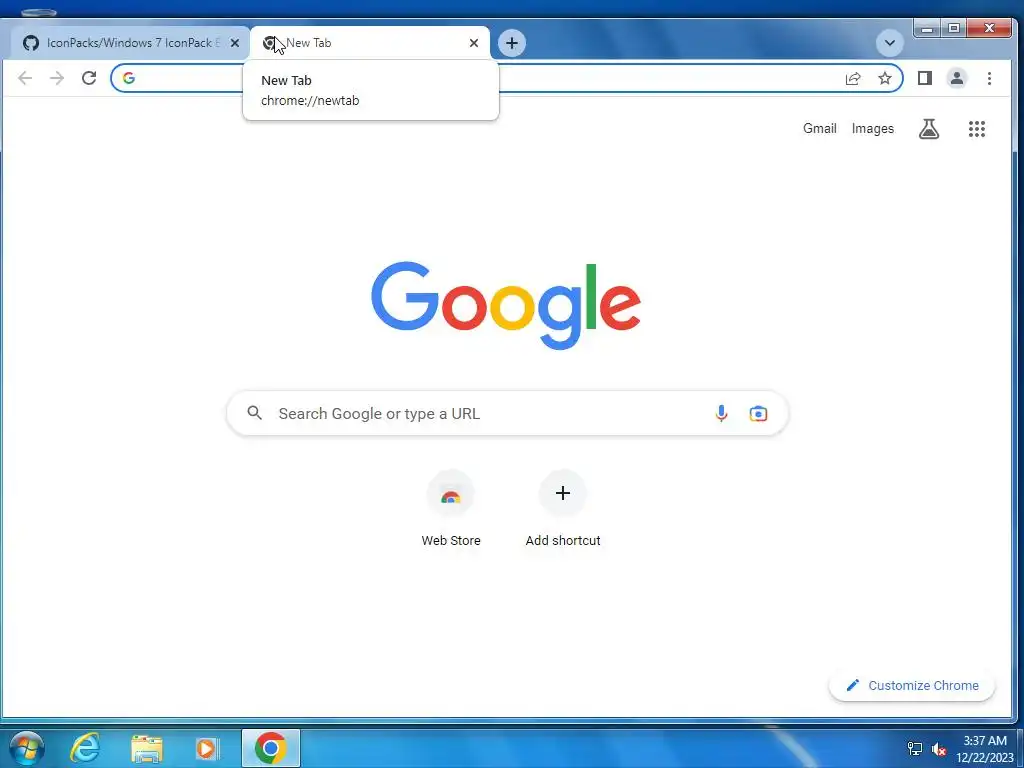Expand the tab search dropdown
Screen dimensions: 1024x768
pos(889,43)
